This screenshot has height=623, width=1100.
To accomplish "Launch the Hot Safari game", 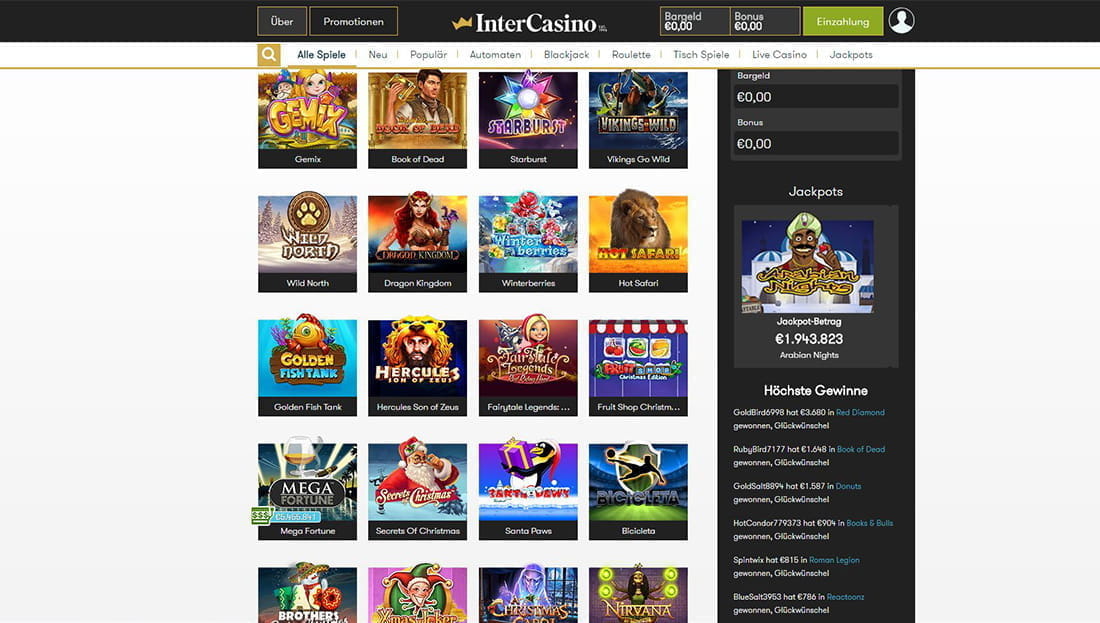I will click(x=638, y=242).
